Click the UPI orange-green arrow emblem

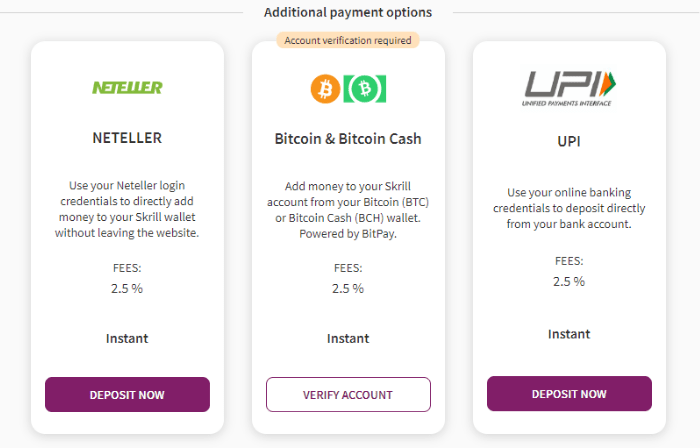(608, 83)
